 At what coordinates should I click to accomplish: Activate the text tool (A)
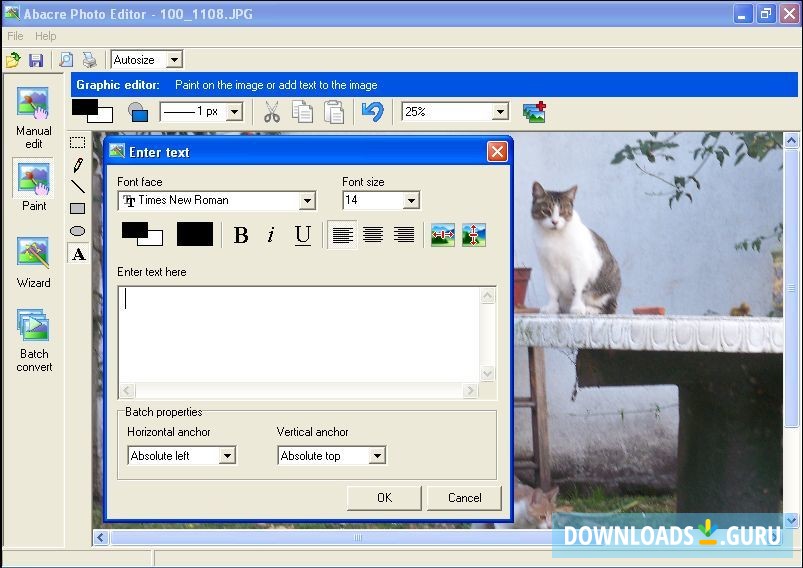[x=78, y=254]
